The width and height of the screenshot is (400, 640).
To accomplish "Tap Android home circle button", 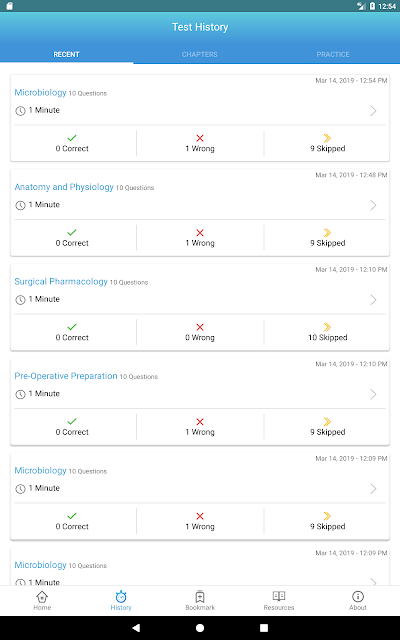I will point(200,628).
